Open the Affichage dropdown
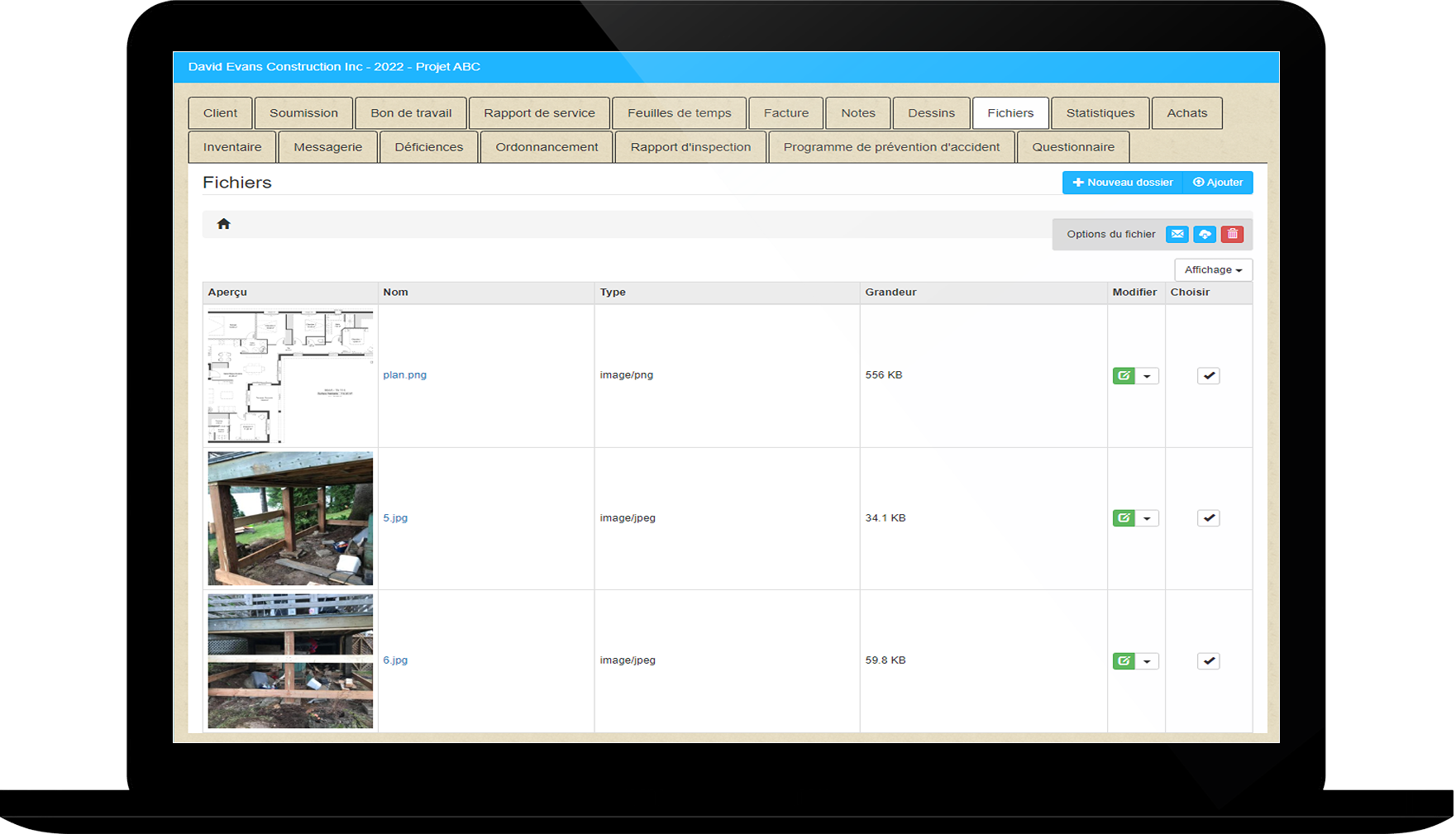The width and height of the screenshot is (1456, 834). (1213, 270)
